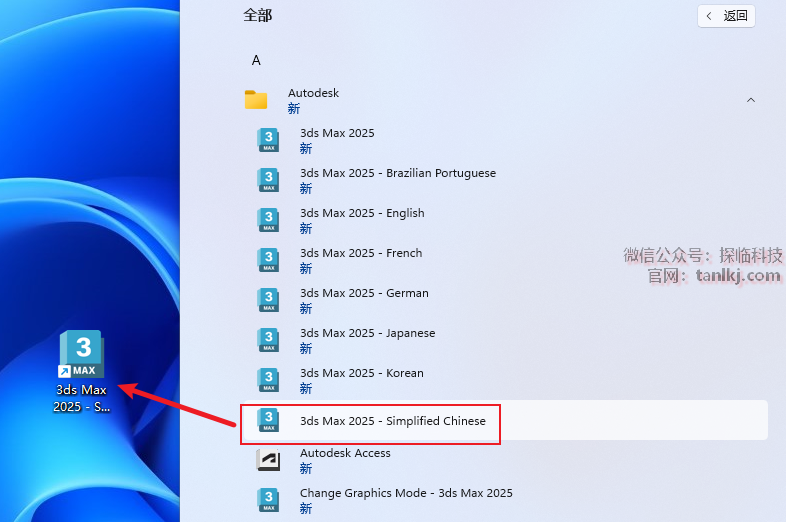Screen dimensions: 786x522
Task: Click the 3ds Max Korean app icon
Action: click(268, 381)
